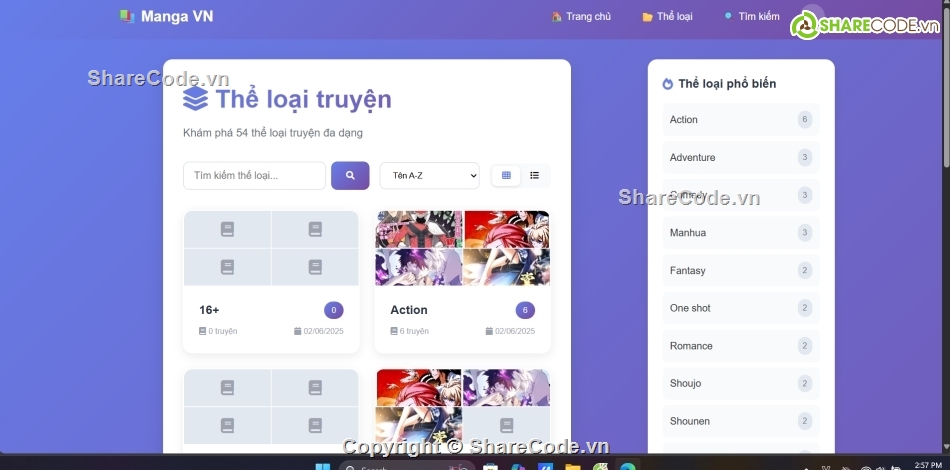Click bottom-left cover image of Action card
This screenshot has width=950, height=470.
[419, 267]
